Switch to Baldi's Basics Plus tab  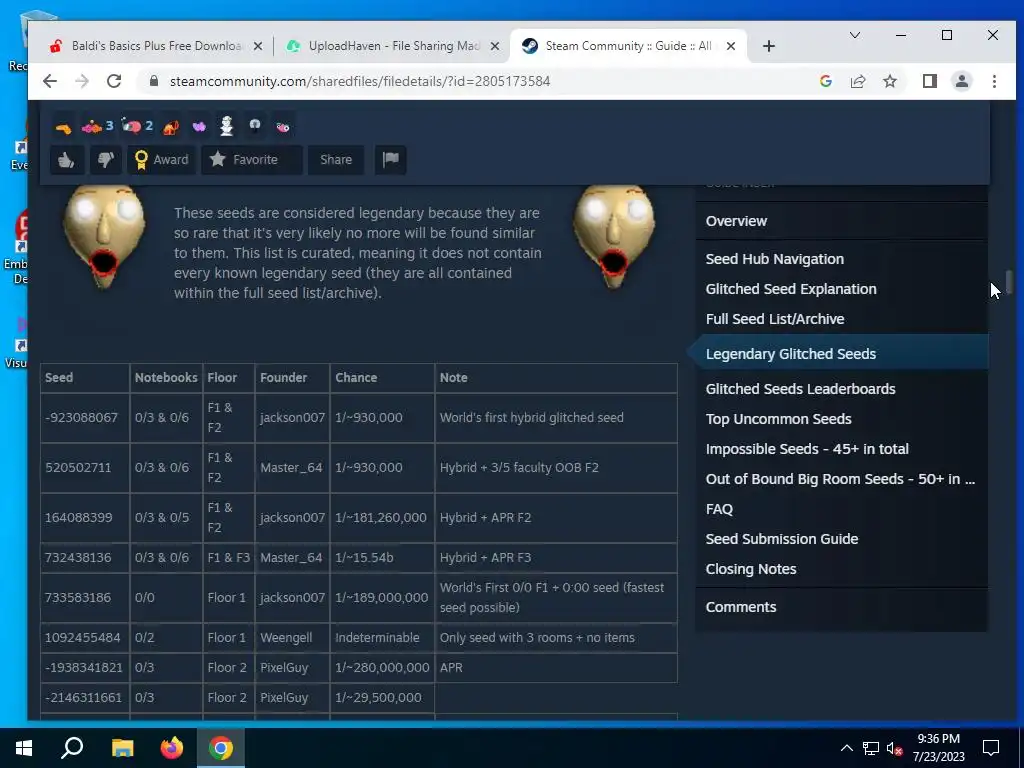155,46
